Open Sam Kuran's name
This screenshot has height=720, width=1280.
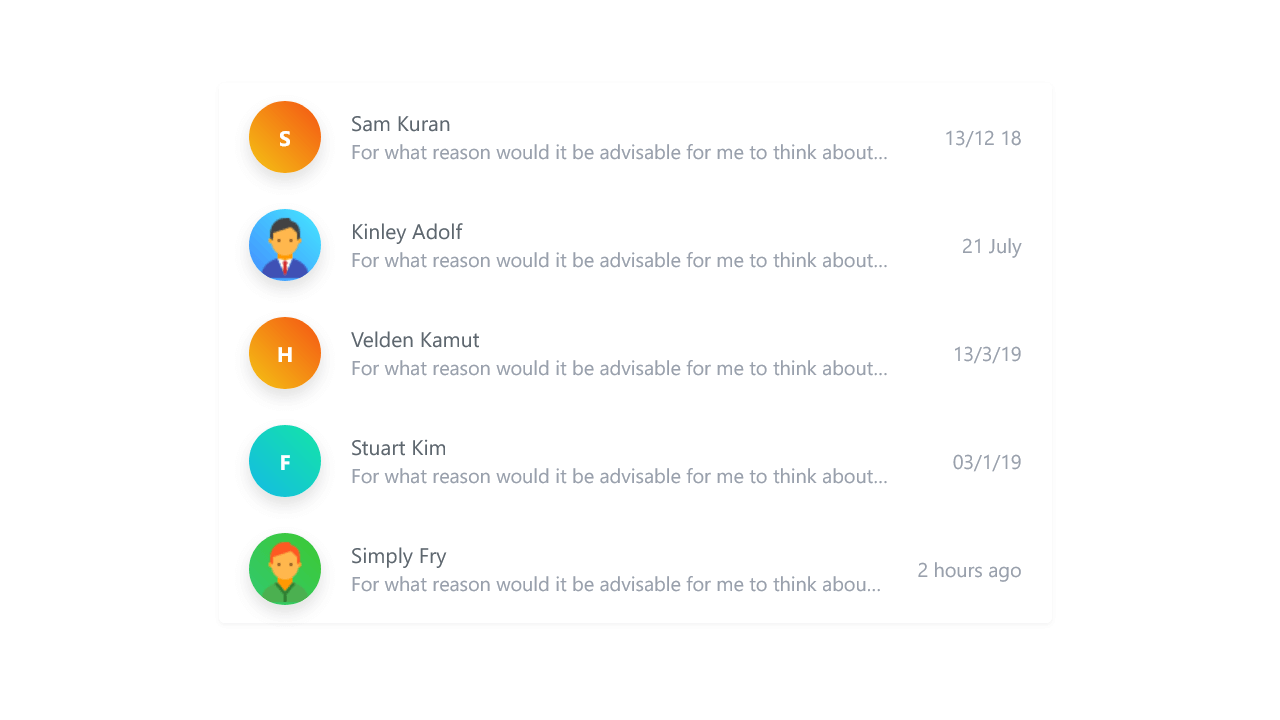pos(400,124)
